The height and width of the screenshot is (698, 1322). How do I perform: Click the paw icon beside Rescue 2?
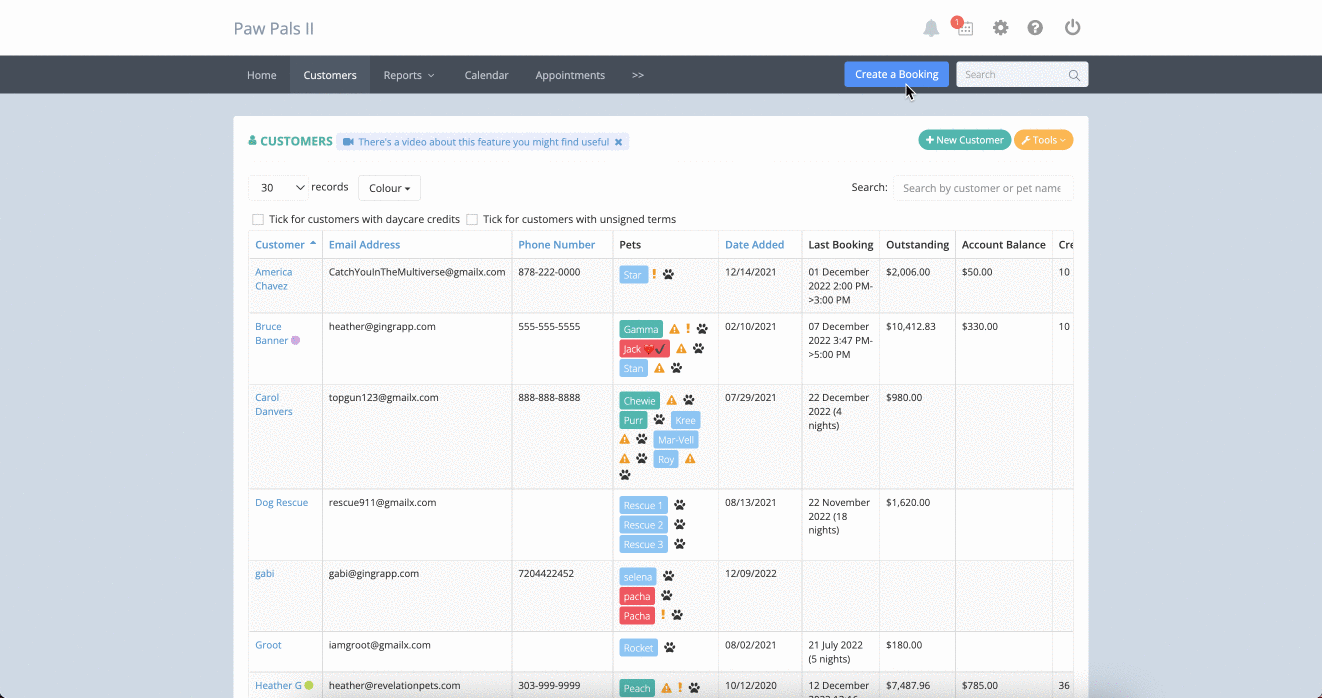pyautogui.click(x=679, y=524)
